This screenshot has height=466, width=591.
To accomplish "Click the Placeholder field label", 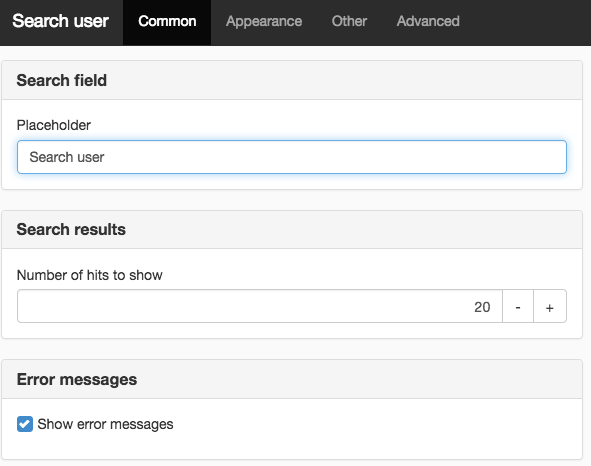I will pos(54,125).
